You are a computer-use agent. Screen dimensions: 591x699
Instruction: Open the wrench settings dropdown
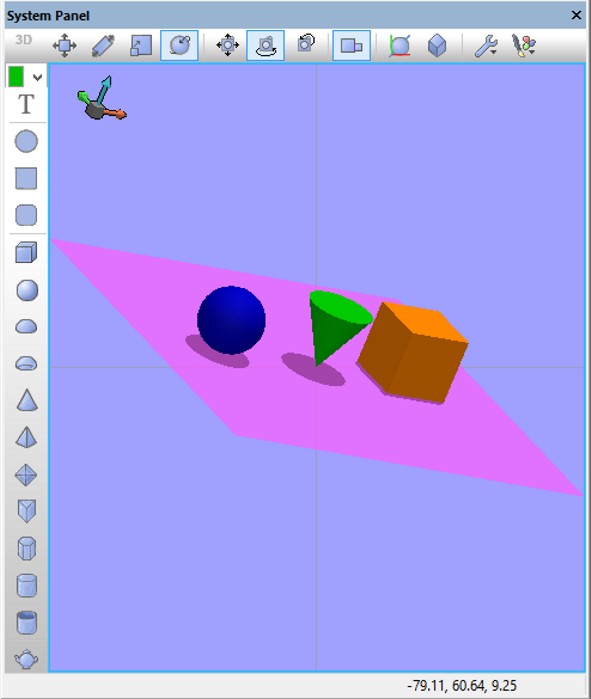pos(486,45)
